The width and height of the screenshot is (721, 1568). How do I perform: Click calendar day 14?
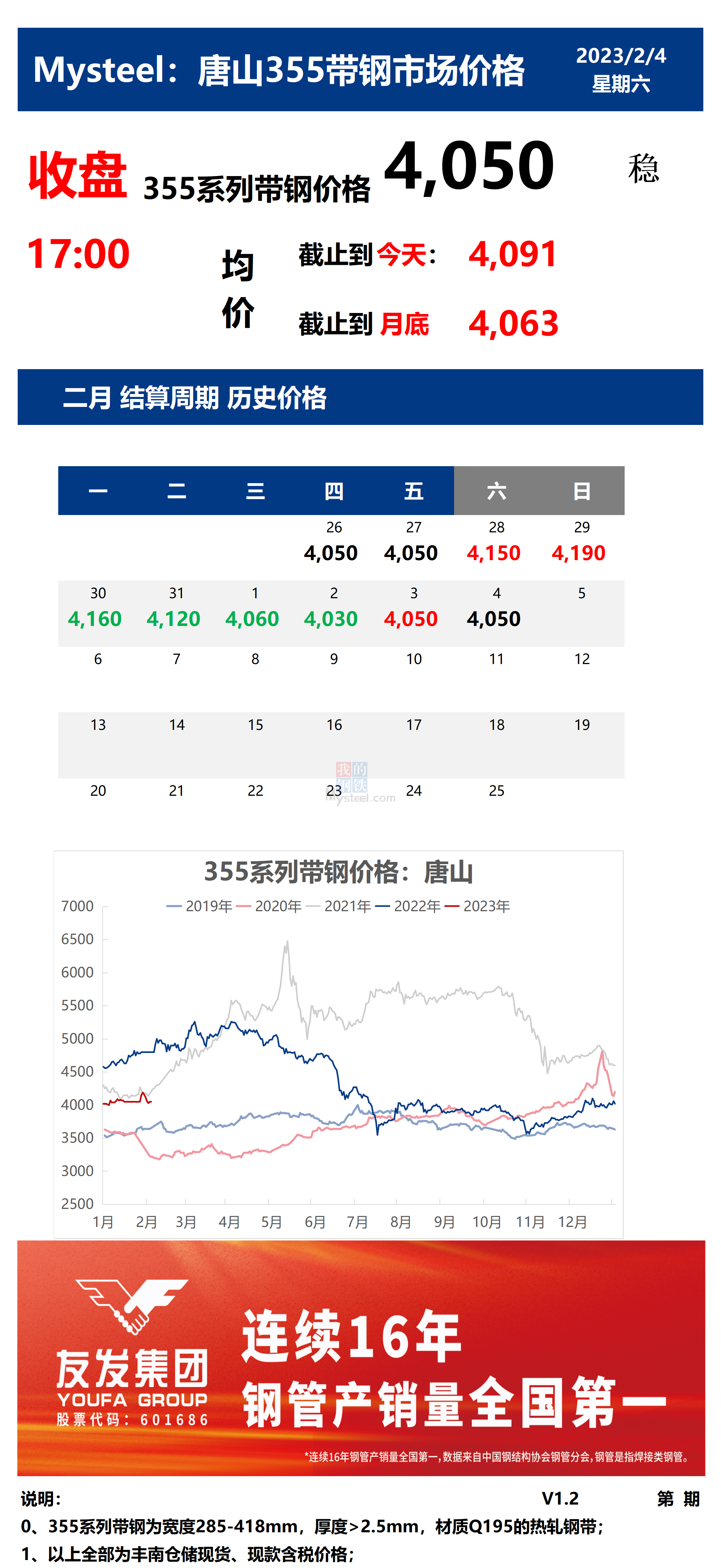176,725
